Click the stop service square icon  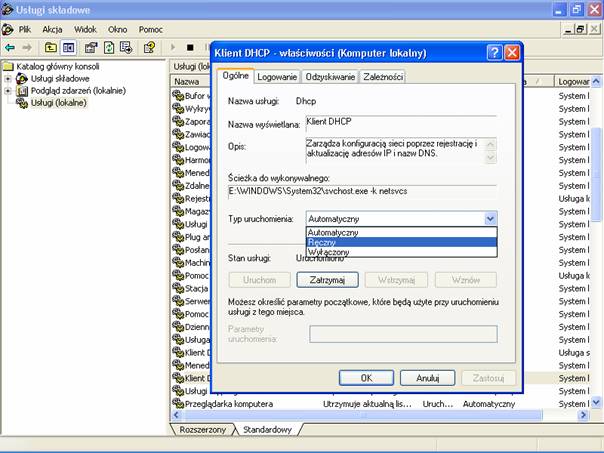190,47
